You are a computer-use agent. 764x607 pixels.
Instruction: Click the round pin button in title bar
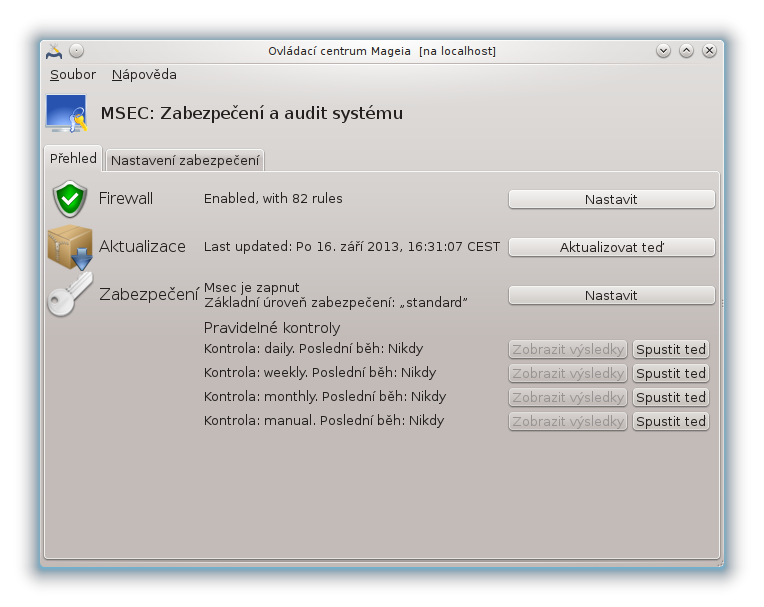coord(76,51)
